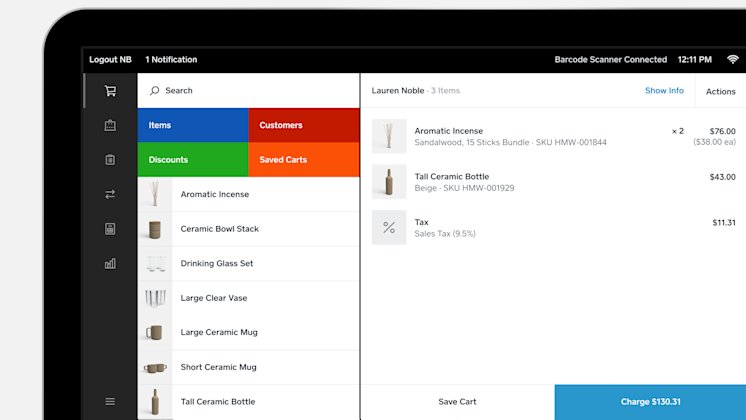Click the Aromatic Incense thumbnail in cart
746x420 pixels.
point(389,136)
